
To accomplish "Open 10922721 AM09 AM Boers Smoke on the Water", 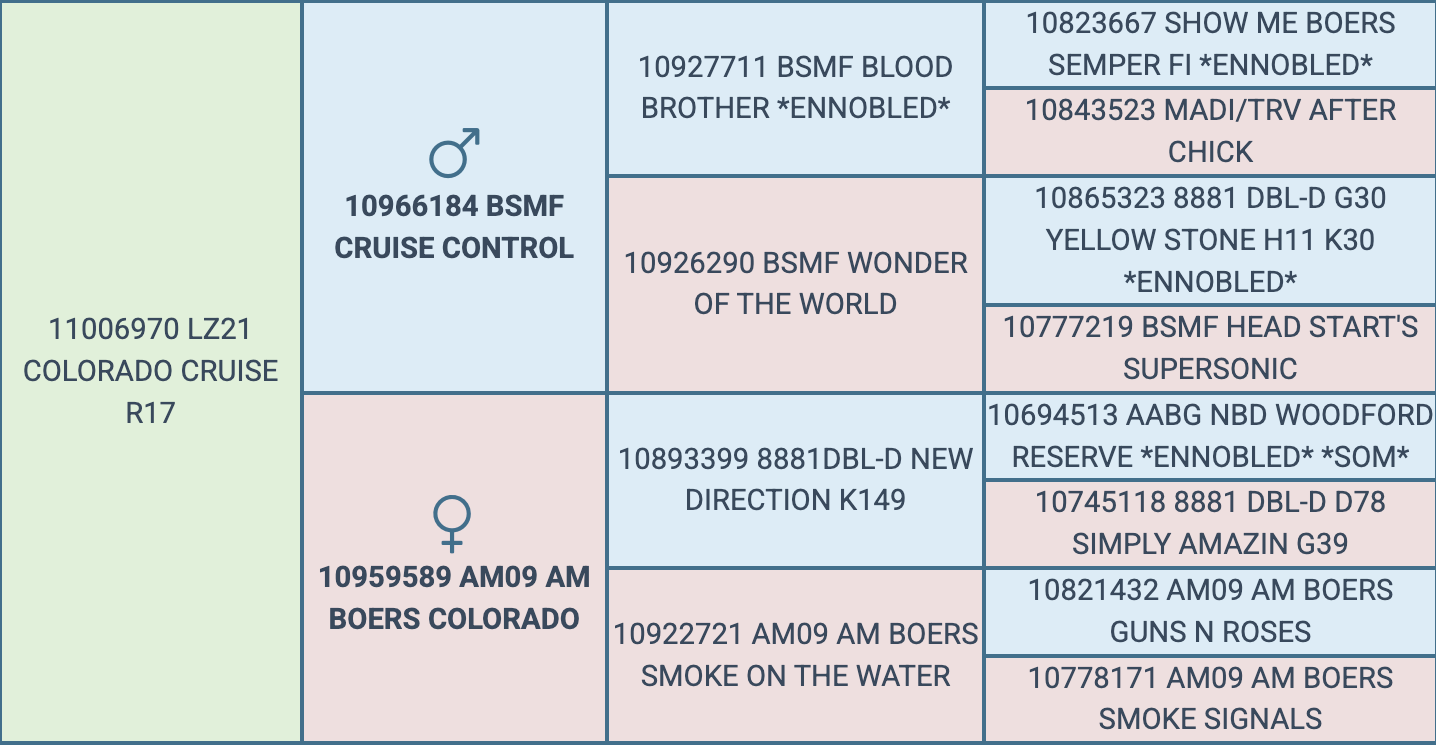I will pos(795,655).
